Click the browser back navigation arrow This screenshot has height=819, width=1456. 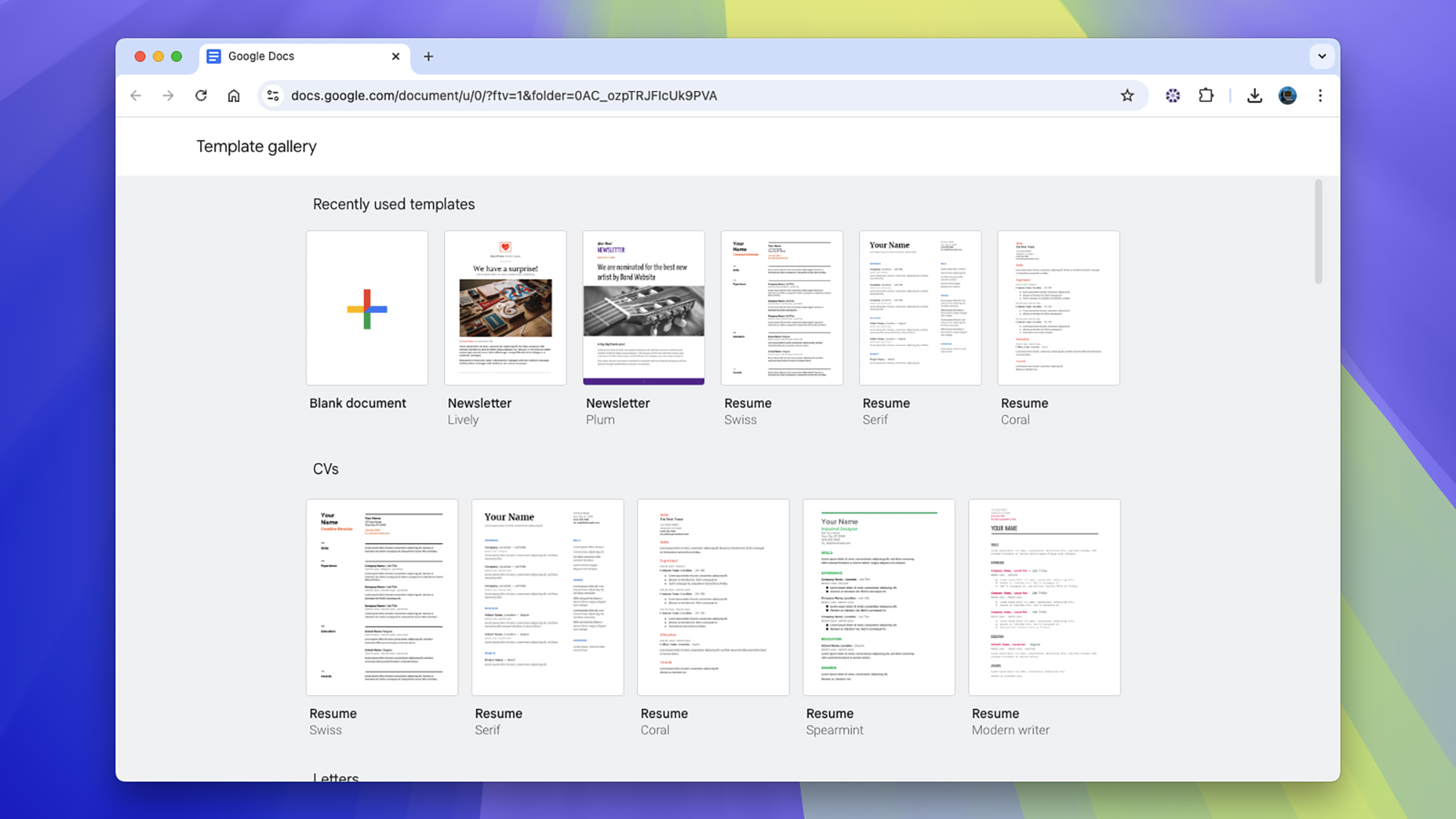(135, 95)
